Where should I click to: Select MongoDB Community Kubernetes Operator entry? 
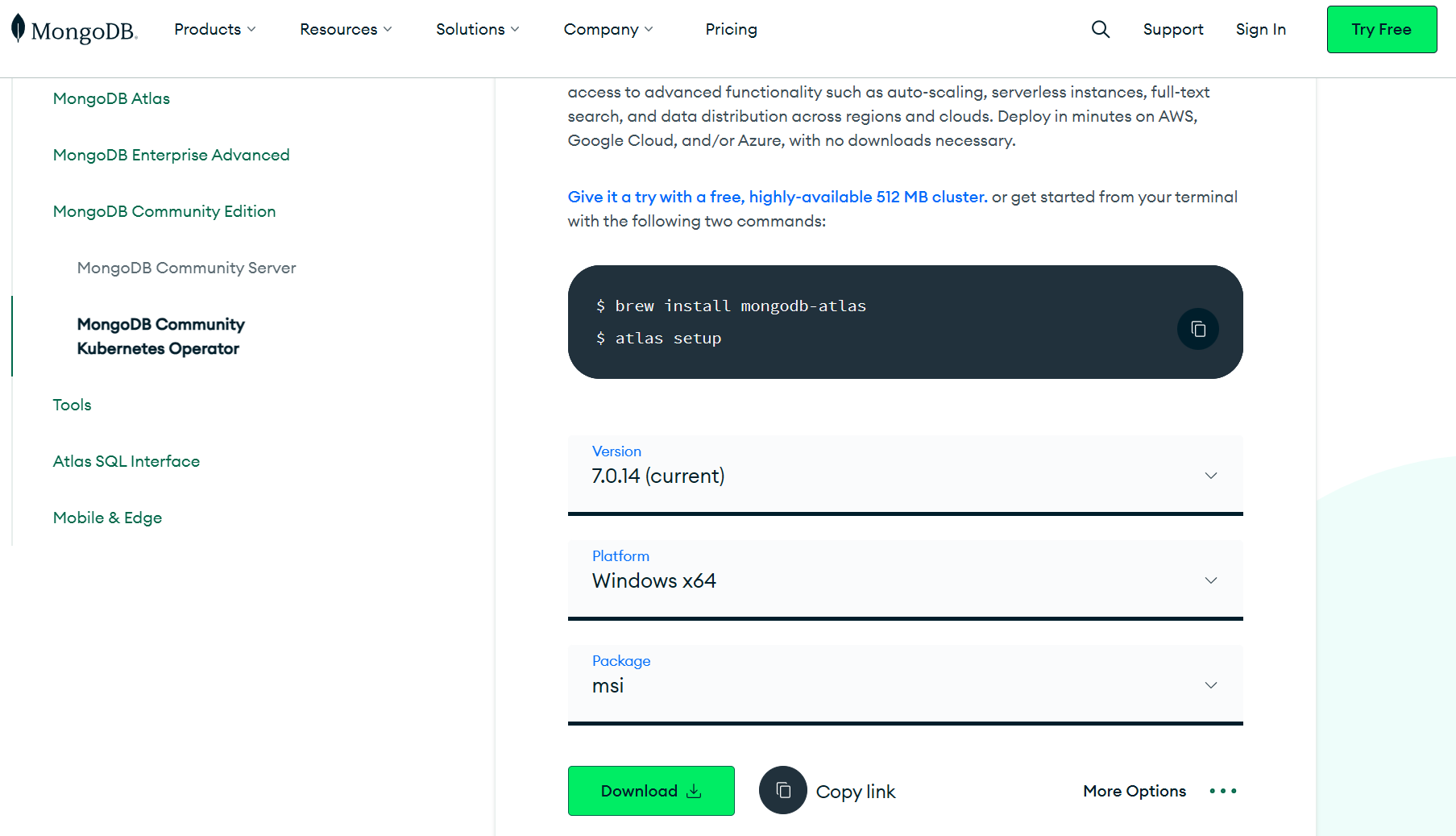(x=161, y=336)
